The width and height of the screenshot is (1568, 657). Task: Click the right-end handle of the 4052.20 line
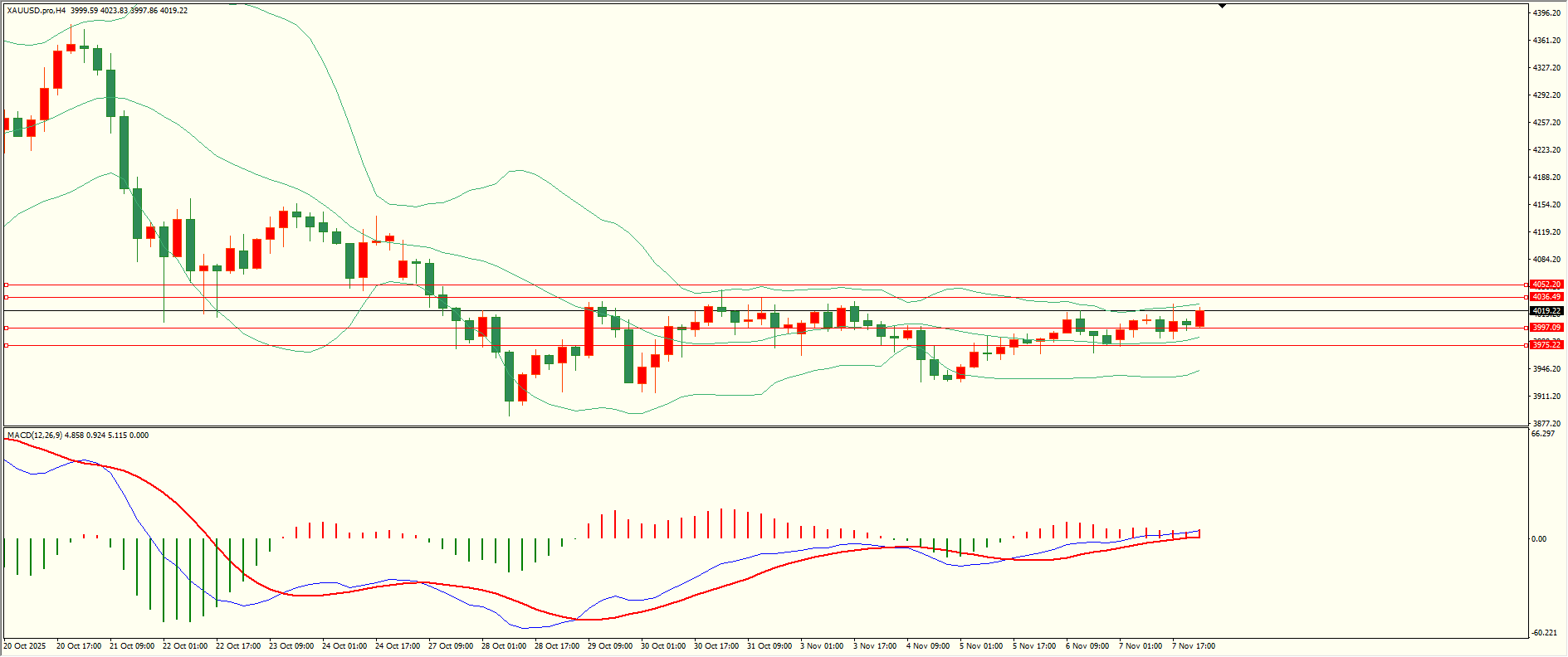[x=1527, y=285]
